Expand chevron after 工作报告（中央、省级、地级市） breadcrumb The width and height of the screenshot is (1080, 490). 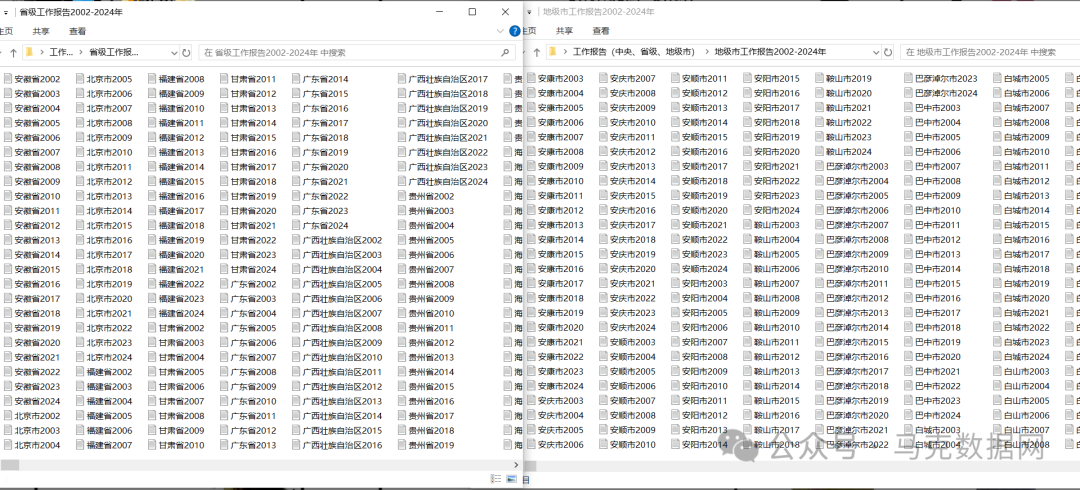coord(707,52)
